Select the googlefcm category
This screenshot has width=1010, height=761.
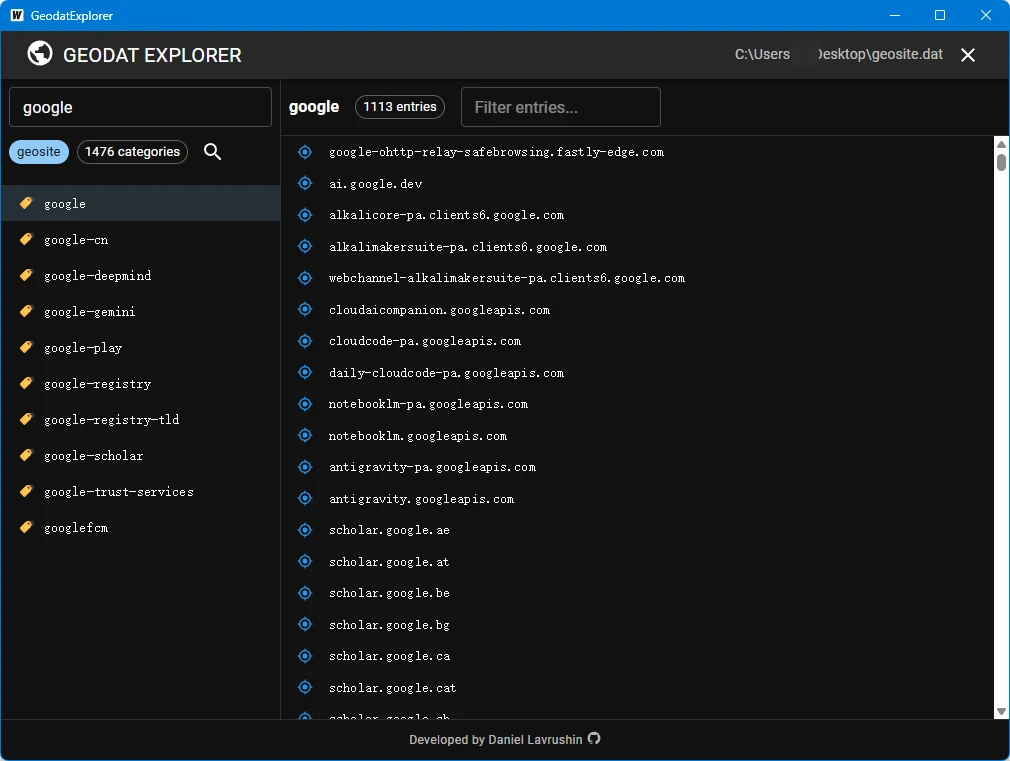[140, 528]
